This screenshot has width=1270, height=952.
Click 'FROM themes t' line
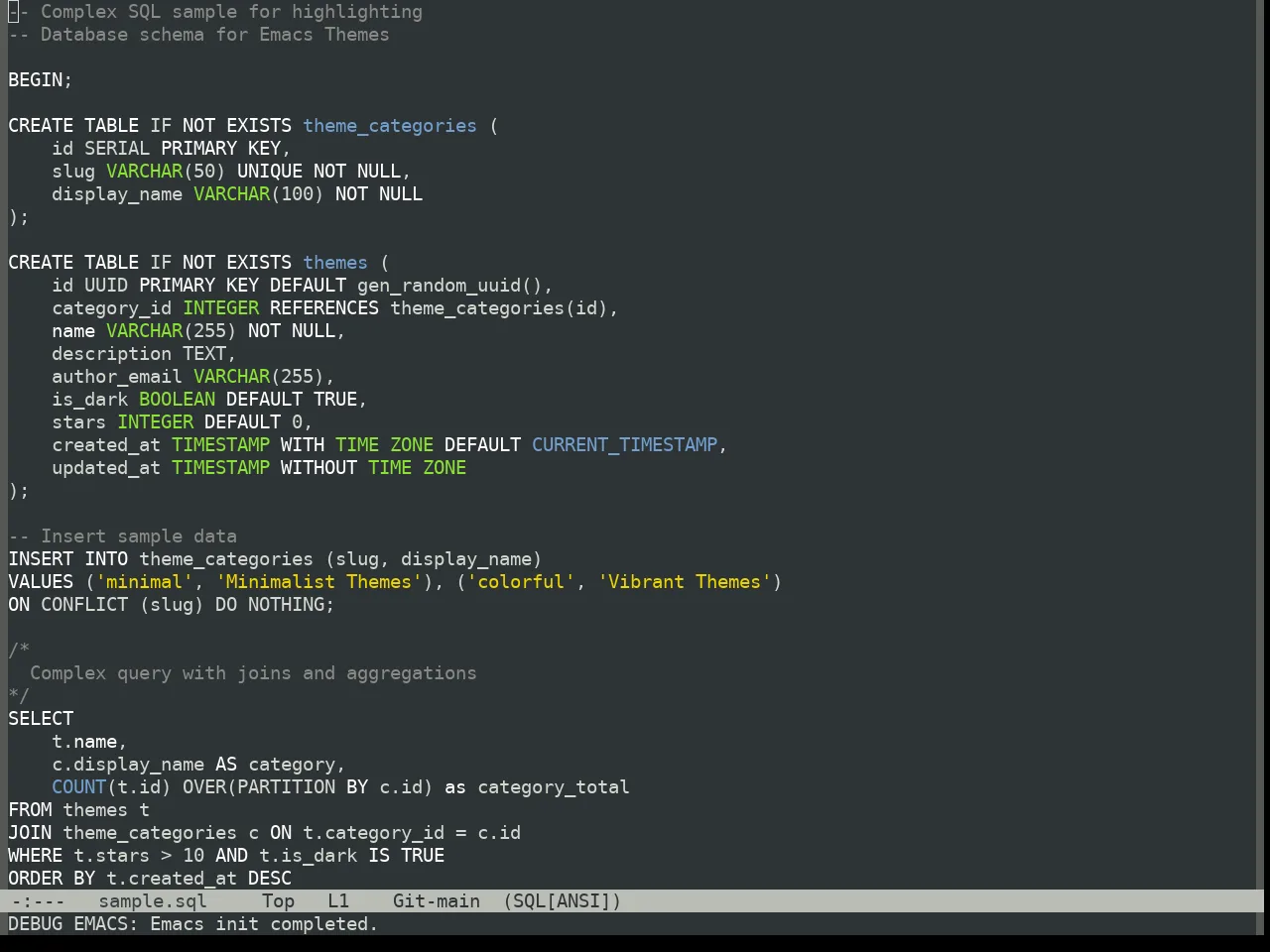tap(79, 810)
